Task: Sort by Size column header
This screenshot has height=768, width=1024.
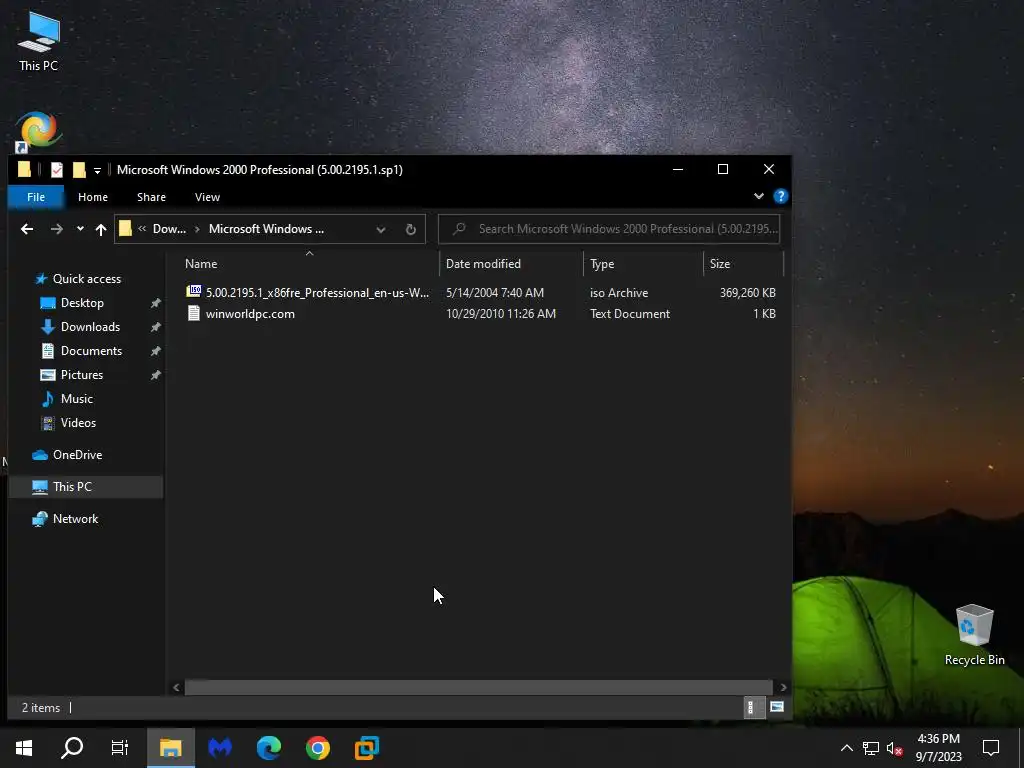Action: [720, 264]
